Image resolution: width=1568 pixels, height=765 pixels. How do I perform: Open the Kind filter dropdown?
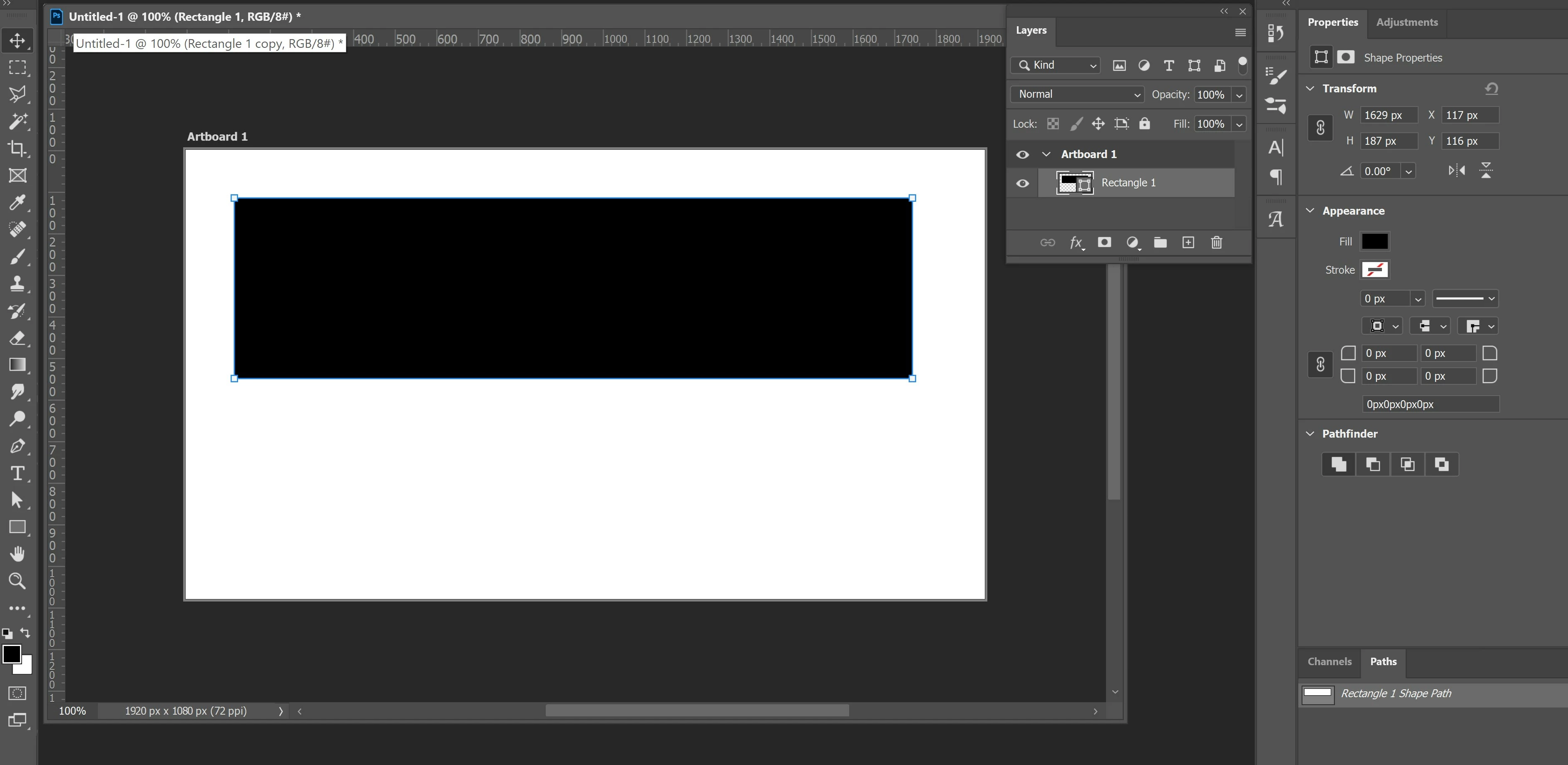1056,65
